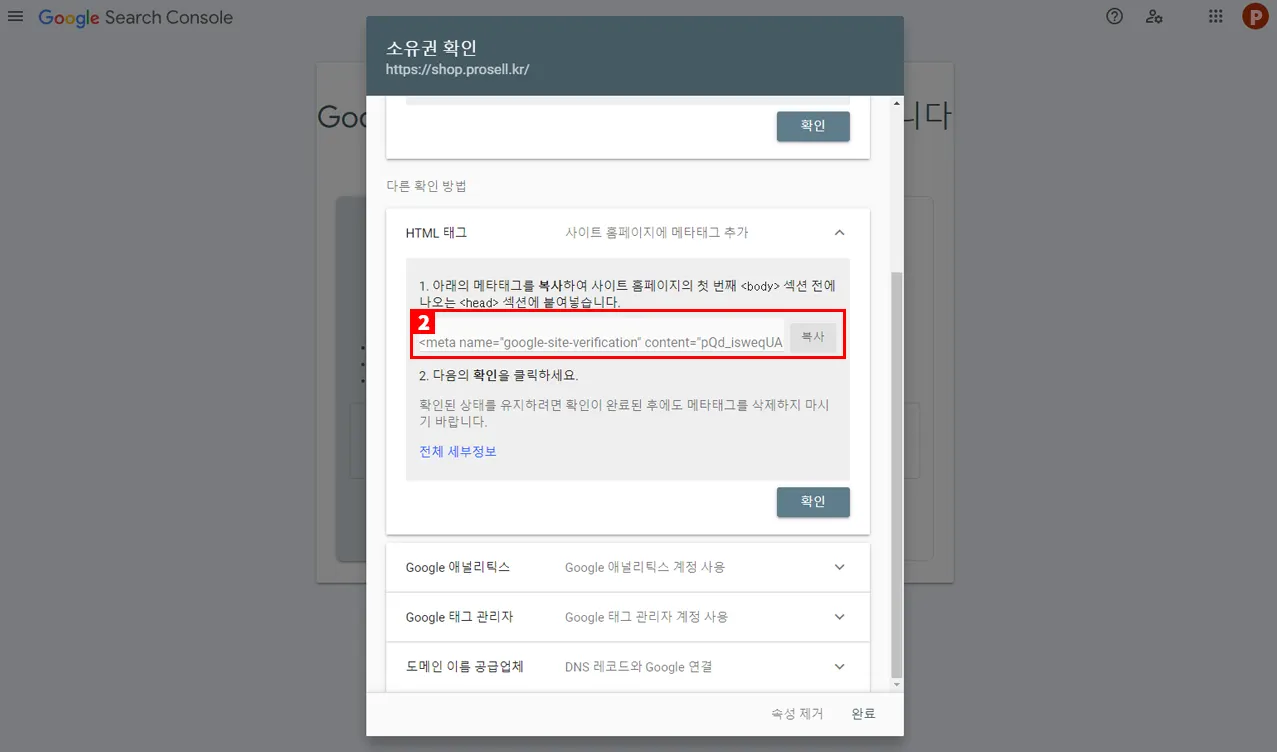
Task: Click step 2 다음의 확인을 클릭하세요 text
Action: (x=498, y=376)
